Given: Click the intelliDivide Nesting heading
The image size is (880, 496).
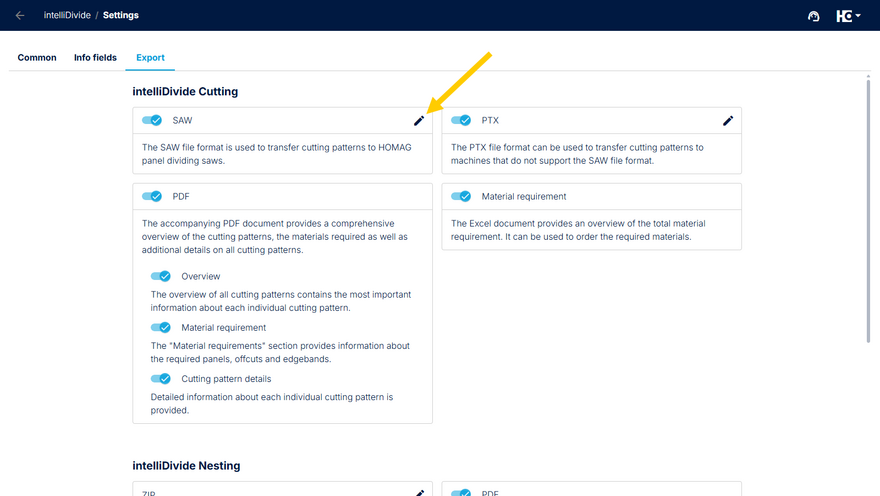Looking at the screenshot, I should 186,466.
